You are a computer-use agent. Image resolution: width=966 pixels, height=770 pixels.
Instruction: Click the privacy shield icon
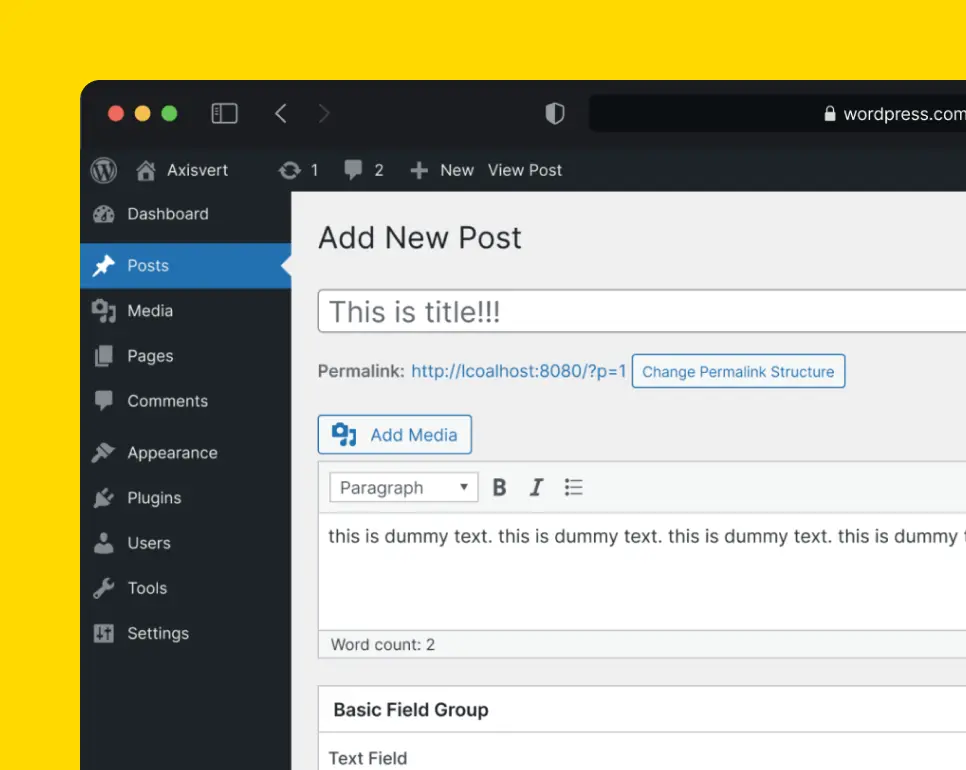pyautogui.click(x=554, y=114)
